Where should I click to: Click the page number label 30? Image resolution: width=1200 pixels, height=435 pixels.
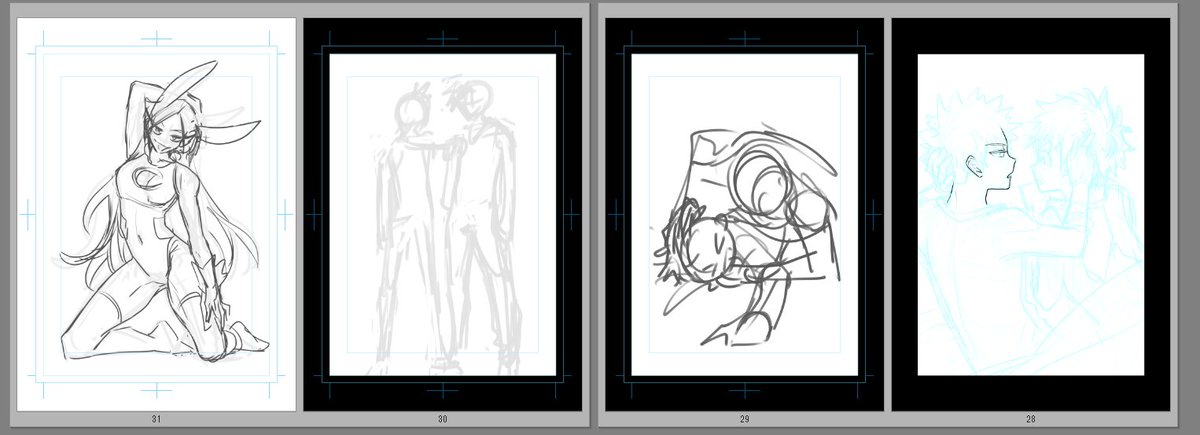(442, 419)
